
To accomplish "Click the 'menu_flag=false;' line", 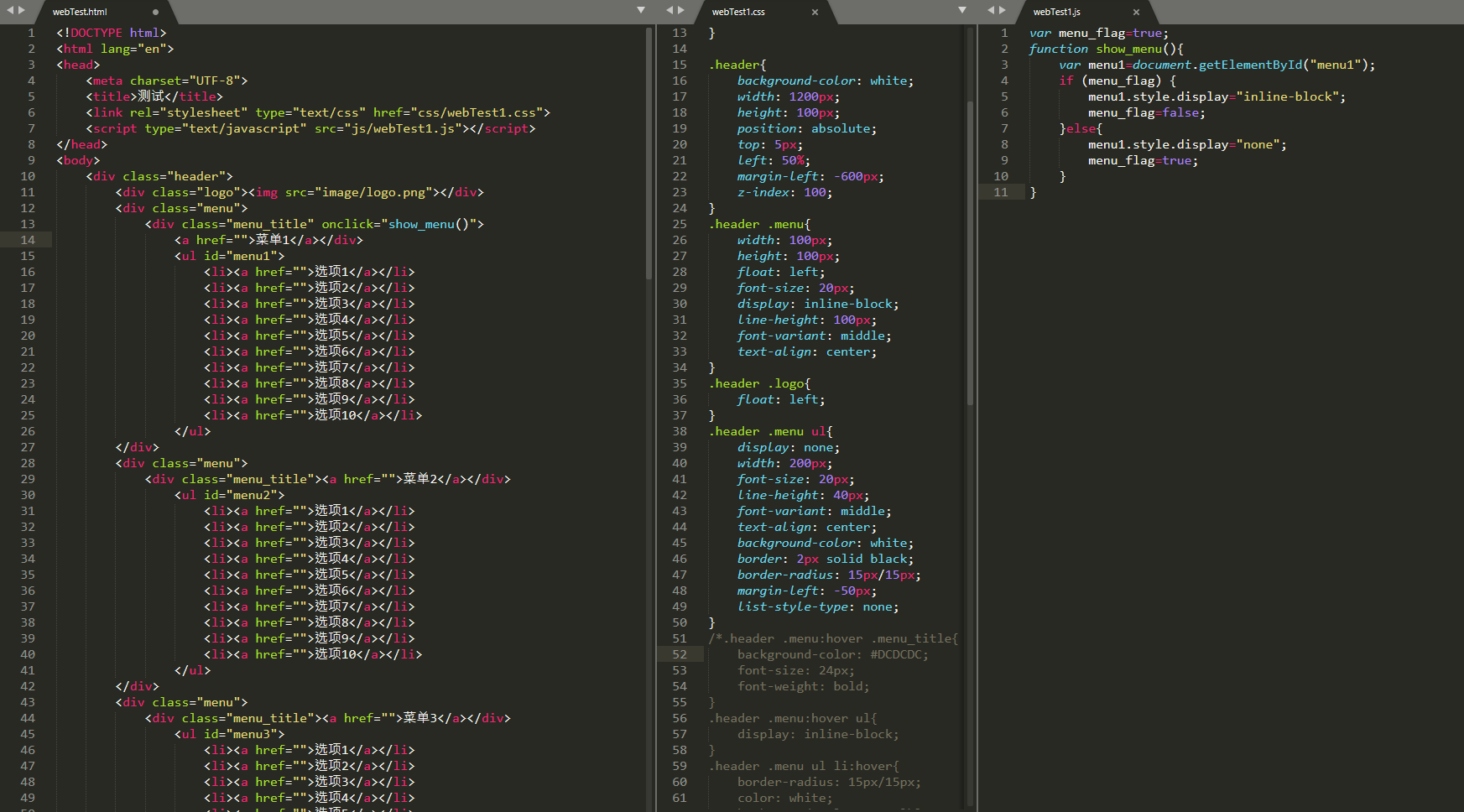I will 1147,112.
